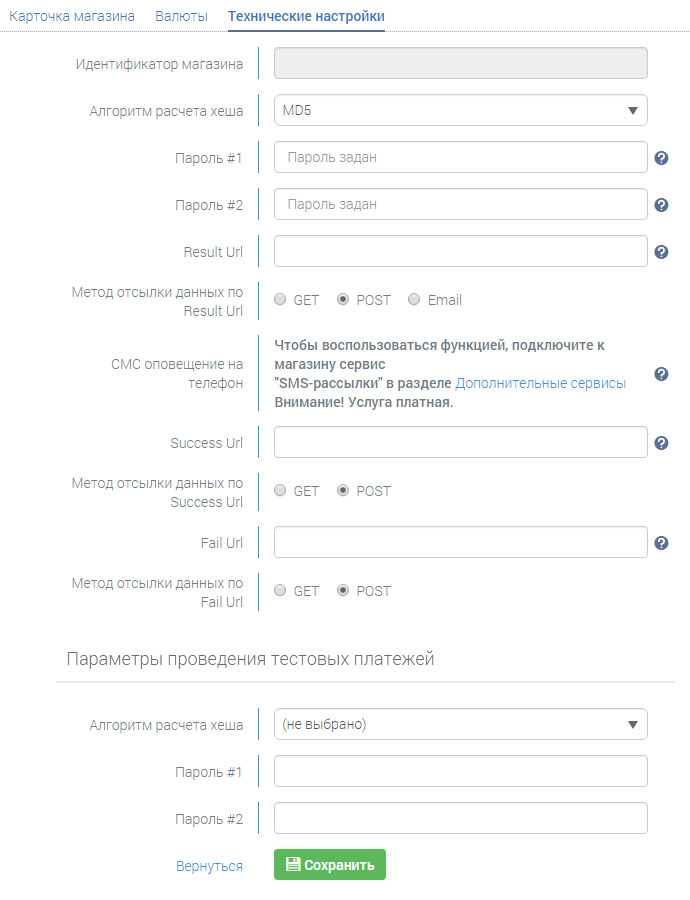Click help icon beside Result Url field
The image size is (690, 900).
pyautogui.click(x=661, y=252)
